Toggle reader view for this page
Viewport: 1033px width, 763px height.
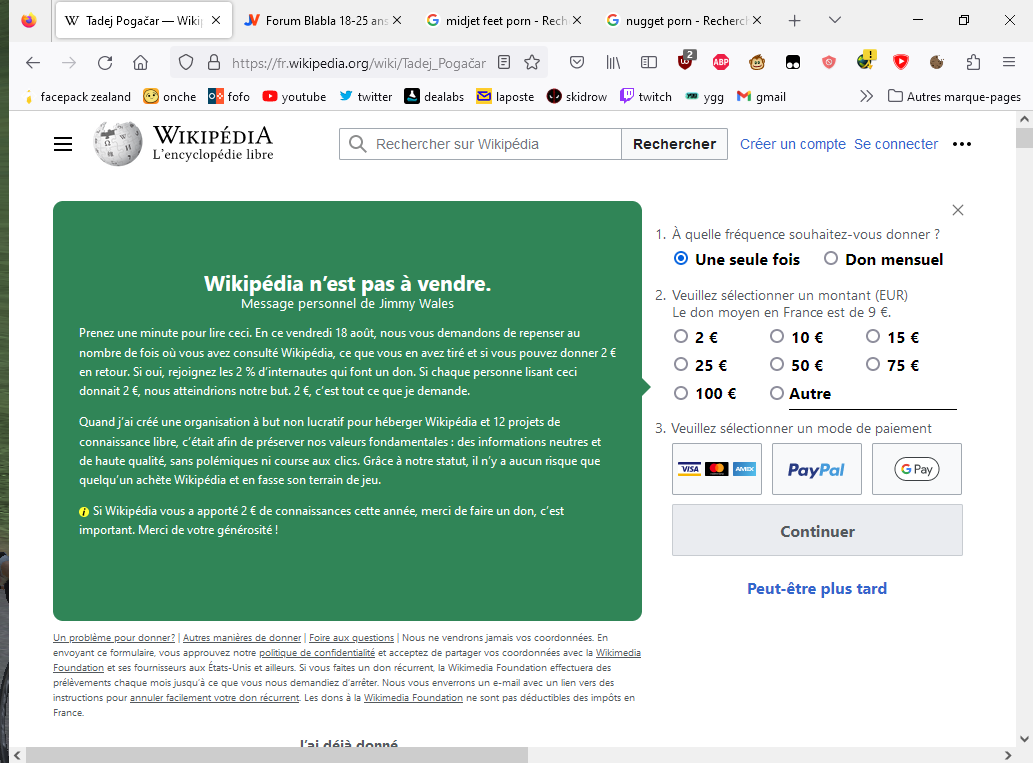(504, 63)
